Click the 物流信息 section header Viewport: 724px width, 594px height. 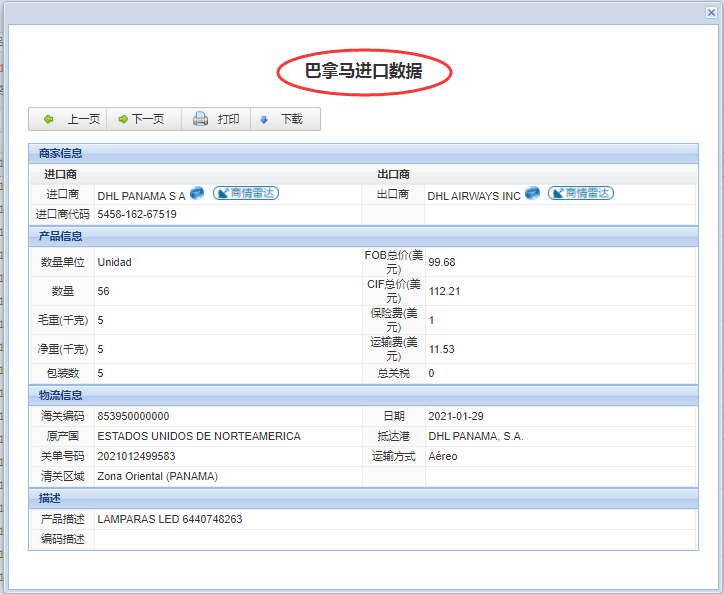tap(60, 395)
